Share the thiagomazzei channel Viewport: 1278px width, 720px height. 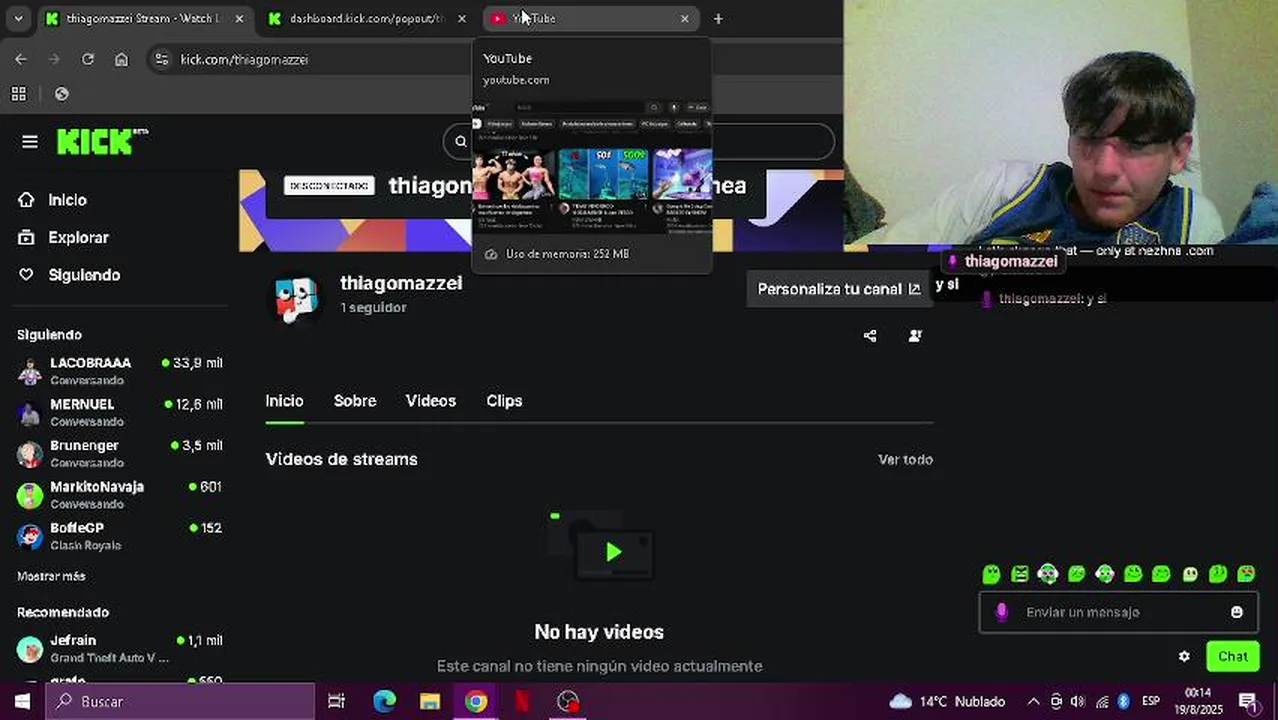pyautogui.click(x=870, y=336)
